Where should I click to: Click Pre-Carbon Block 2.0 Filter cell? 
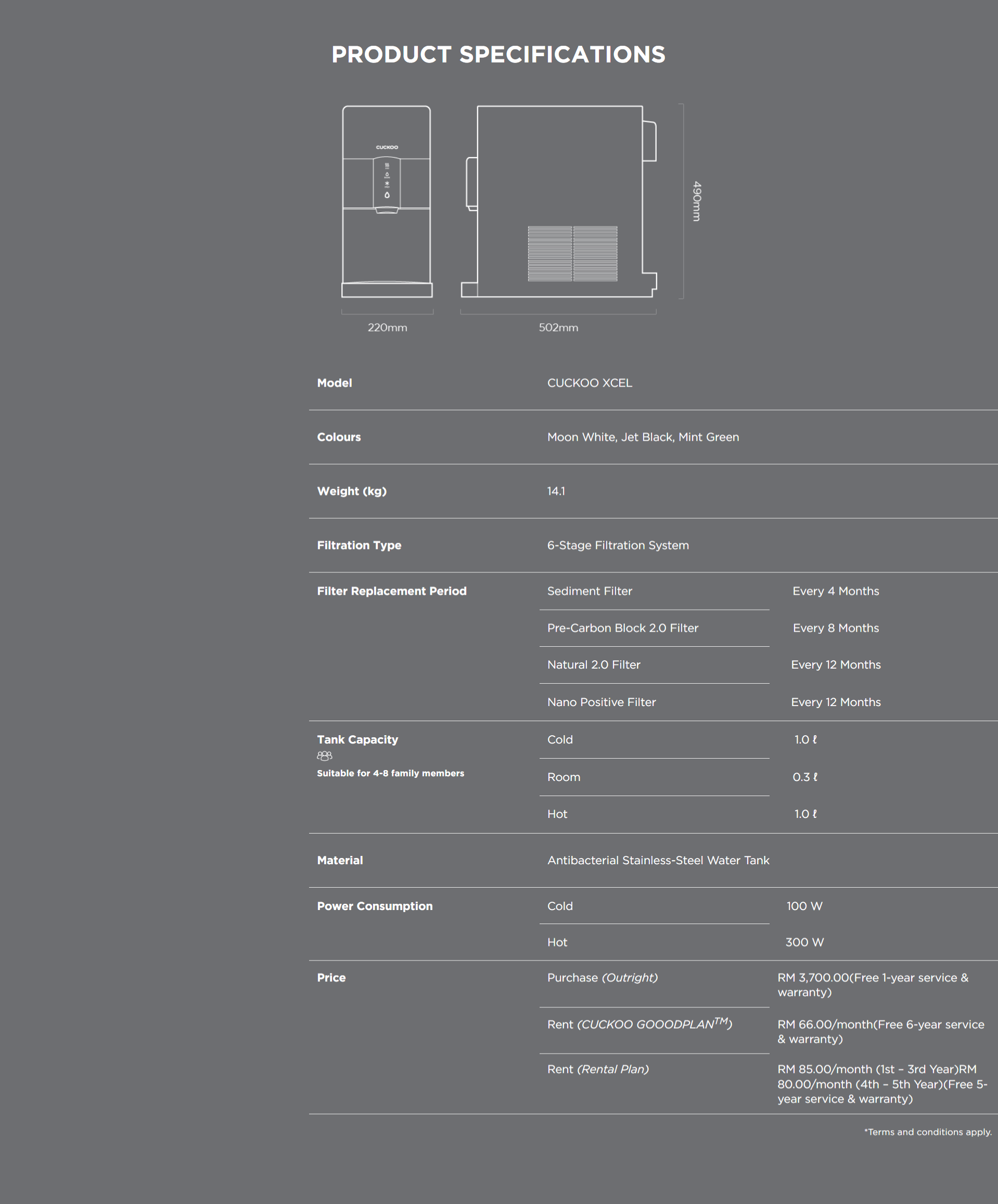(x=622, y=628)
